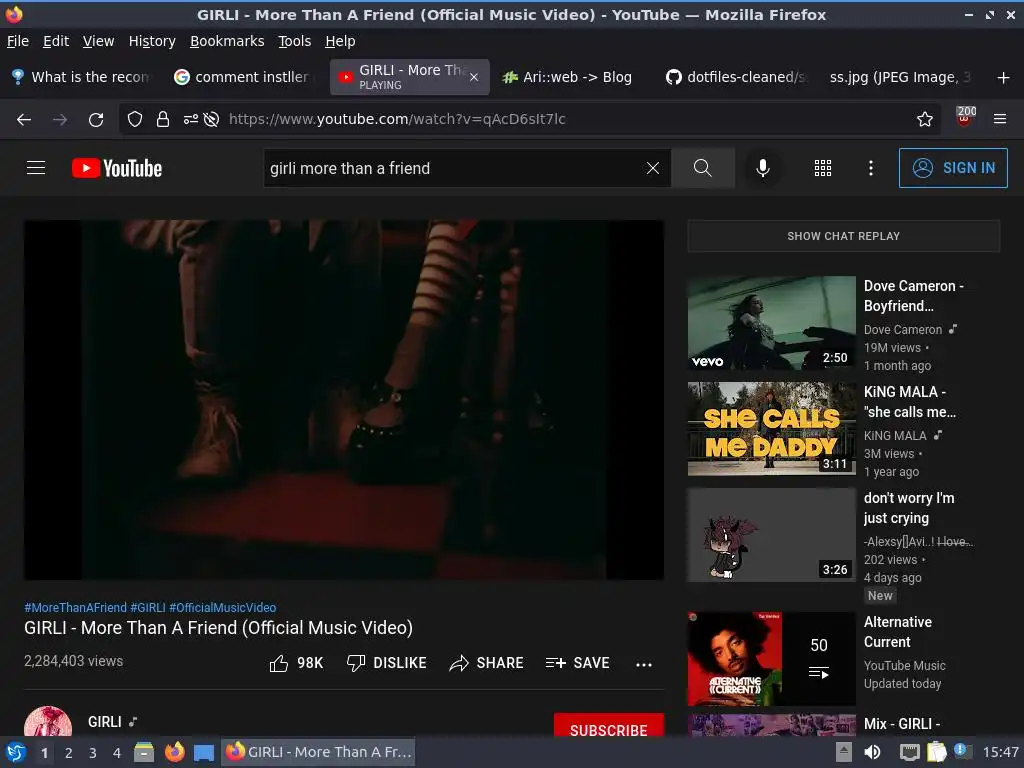Open 'Dove Cameron - Boyfriend' title link
The height and width of the screenshot is (768, 1024).
click(914, 296)
